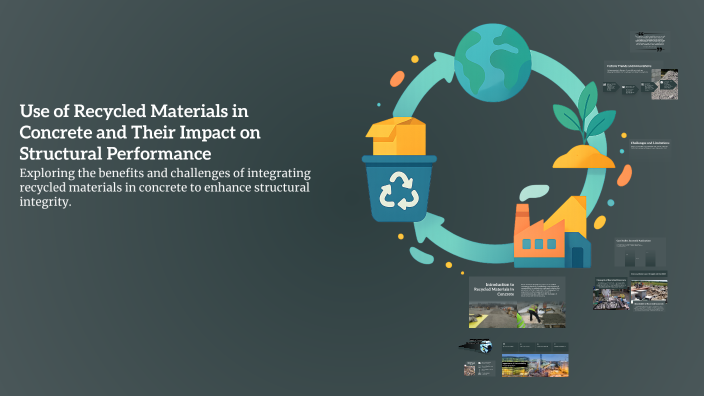Viewport: 704px width, 396px height.
Task: Open the 'Case Studies' slide with bar chart
Action: coord(640,252)
